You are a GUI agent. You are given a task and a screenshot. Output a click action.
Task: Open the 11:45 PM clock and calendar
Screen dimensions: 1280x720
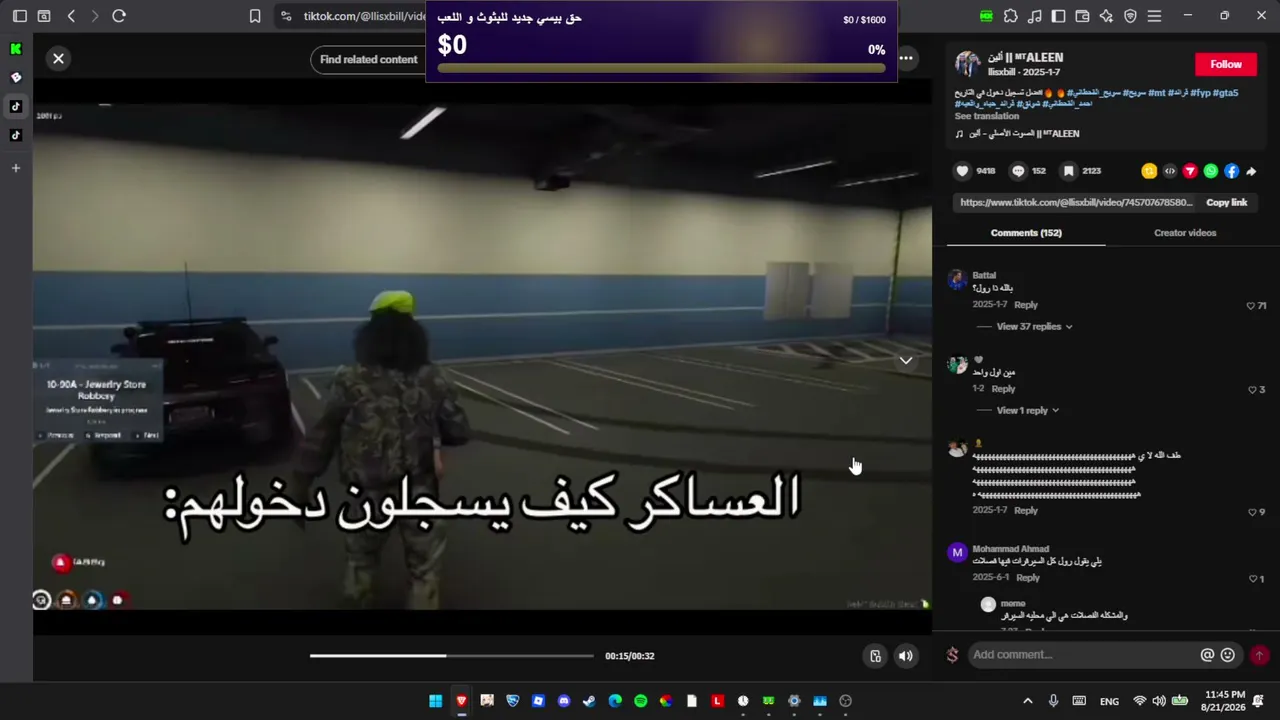coord(1225,700)
